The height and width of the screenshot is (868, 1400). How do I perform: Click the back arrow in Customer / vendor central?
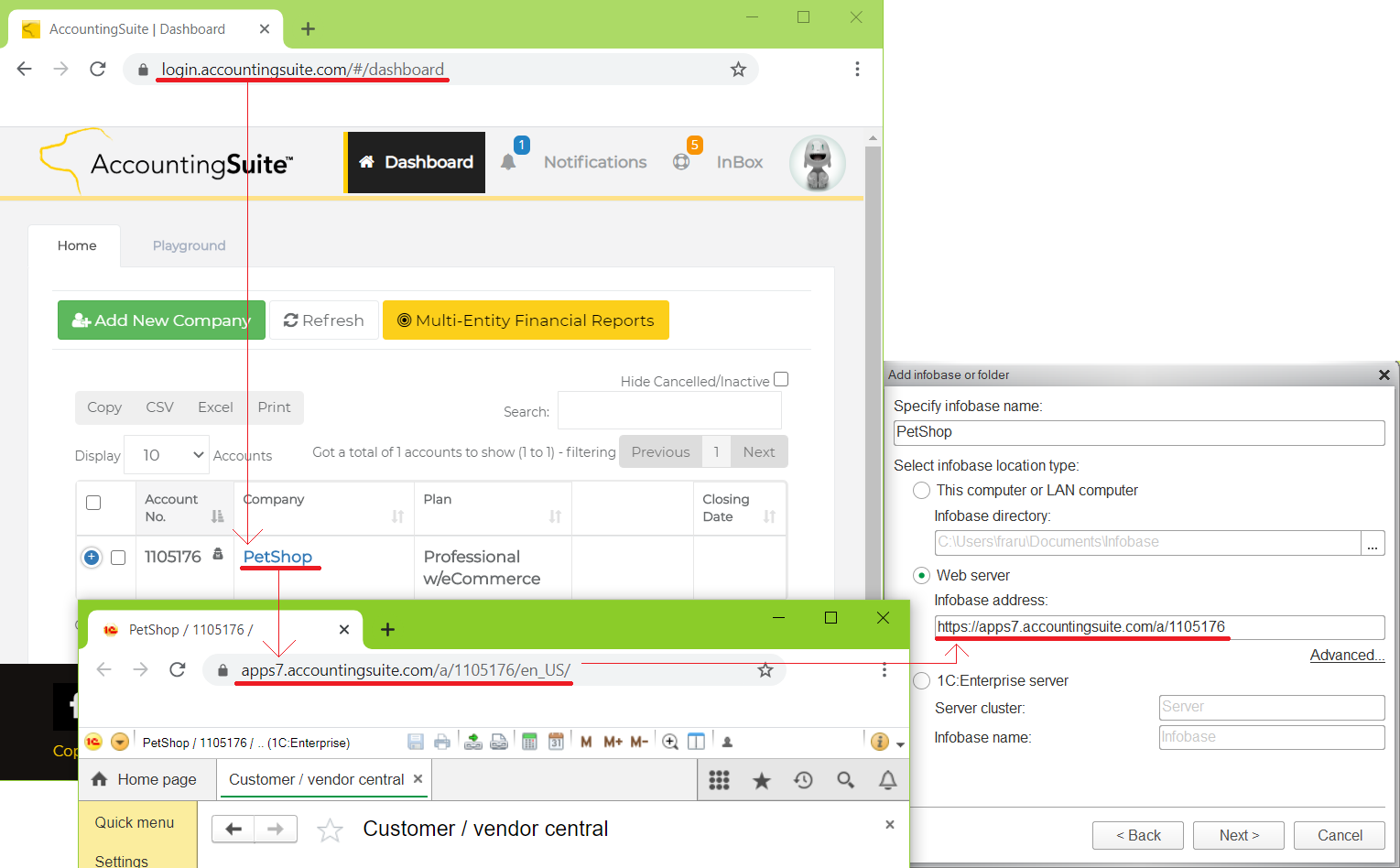tap(233, 829)
